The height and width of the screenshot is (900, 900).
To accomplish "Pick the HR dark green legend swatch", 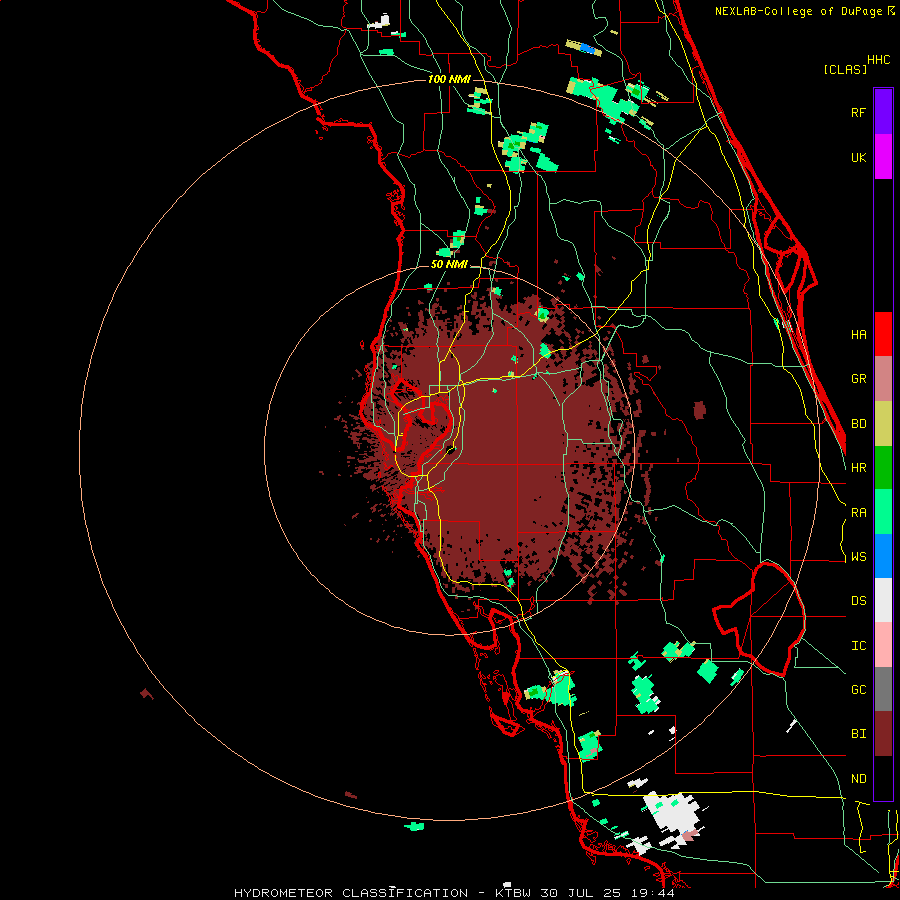I will (883, 468).
